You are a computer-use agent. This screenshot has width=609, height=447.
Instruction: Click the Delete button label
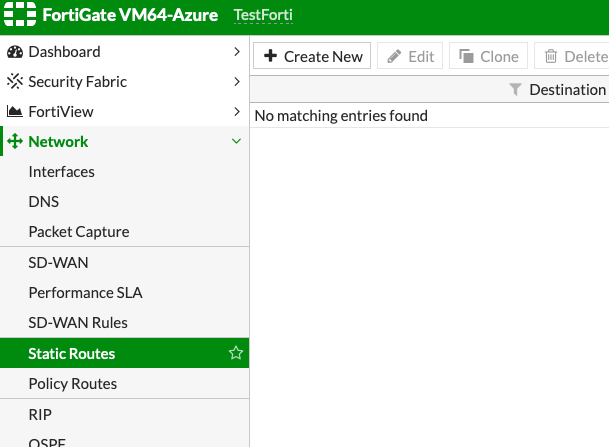pos(586,57)
